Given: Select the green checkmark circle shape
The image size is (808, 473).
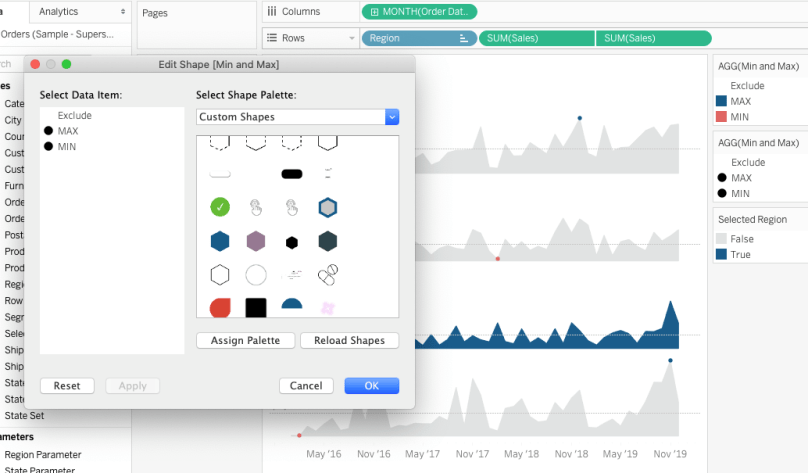Looking at the screenshot, I should (221, 208).
